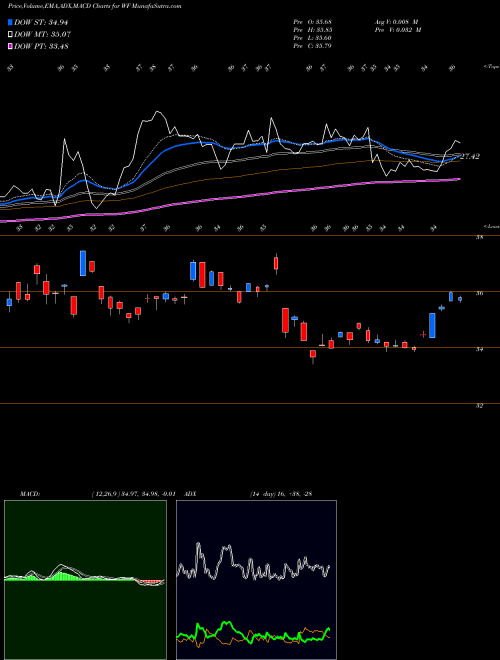This screenshot has height=660, width=500.
Task: Click the 32 price axis label
Action: pos(479,406)
